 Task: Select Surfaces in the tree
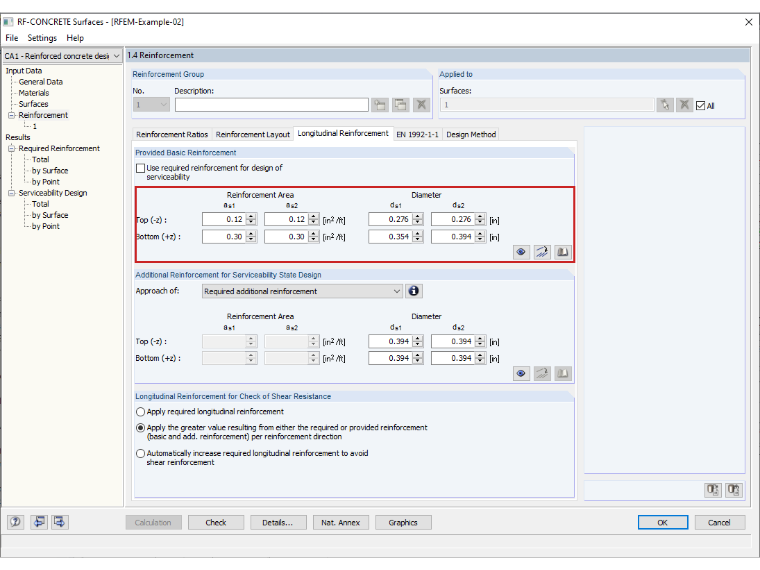click(x=33, y=104)
